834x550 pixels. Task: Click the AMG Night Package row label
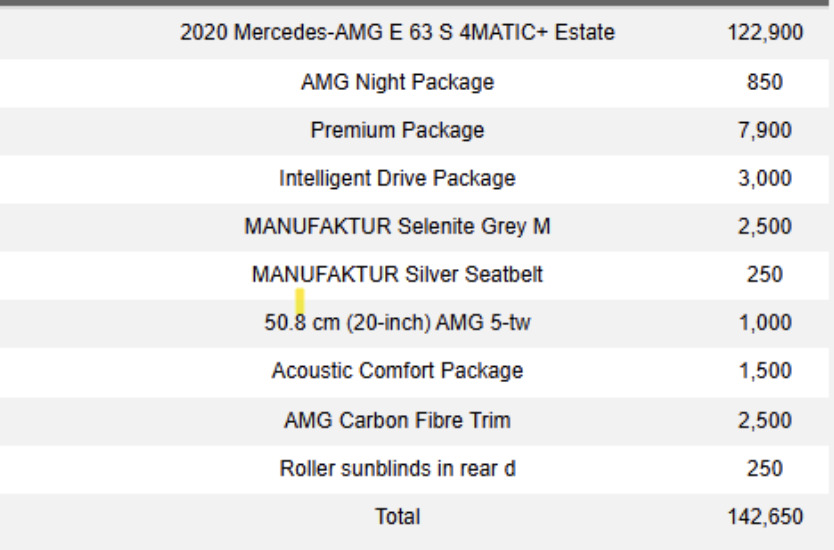[397, 82]
